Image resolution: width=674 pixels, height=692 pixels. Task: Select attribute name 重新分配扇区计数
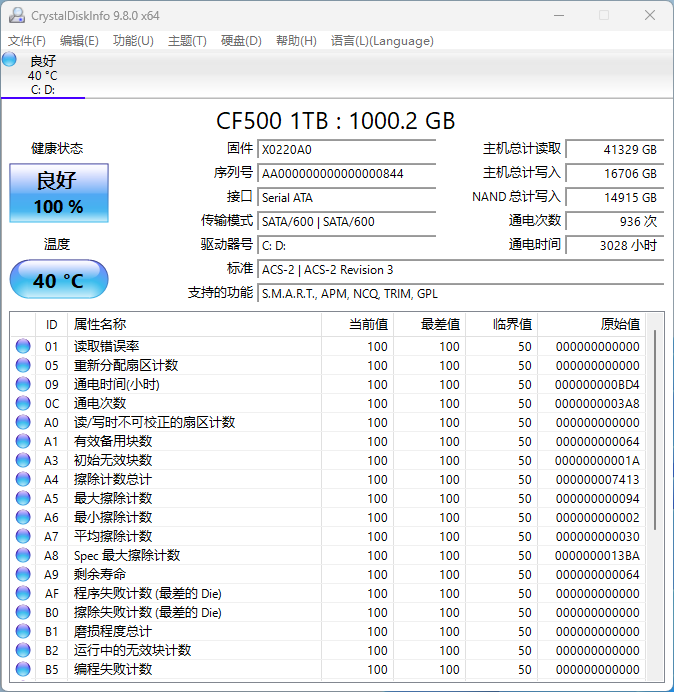(x=126, y=365)
